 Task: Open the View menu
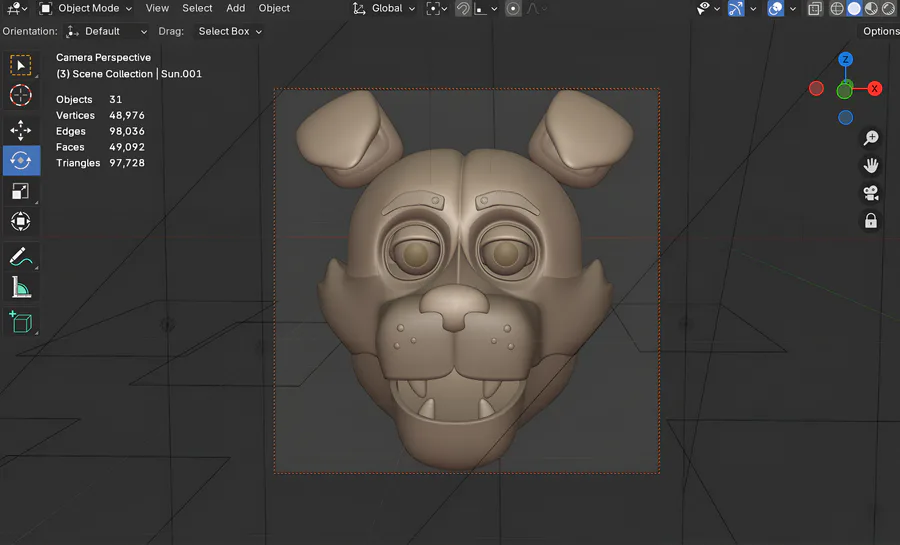pyautogui.click(x=157, y=8)
